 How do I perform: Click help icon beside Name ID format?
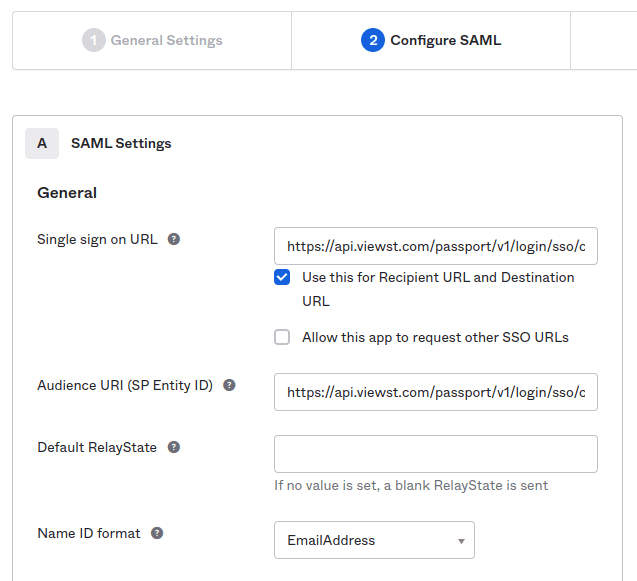tap(157, 533)
